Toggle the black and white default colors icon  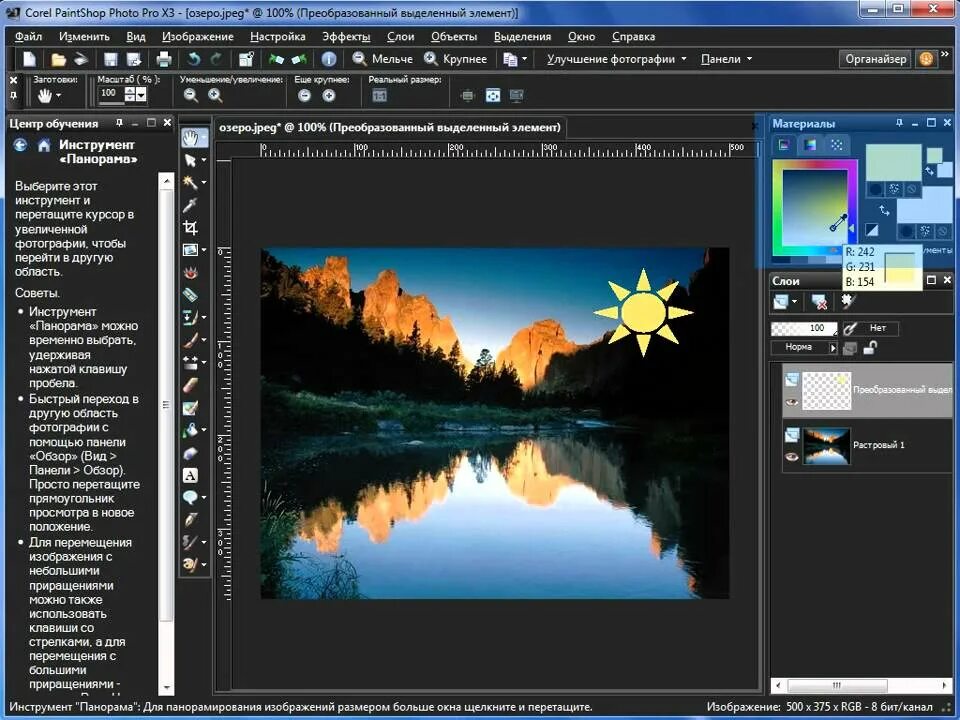coord(871,230)
